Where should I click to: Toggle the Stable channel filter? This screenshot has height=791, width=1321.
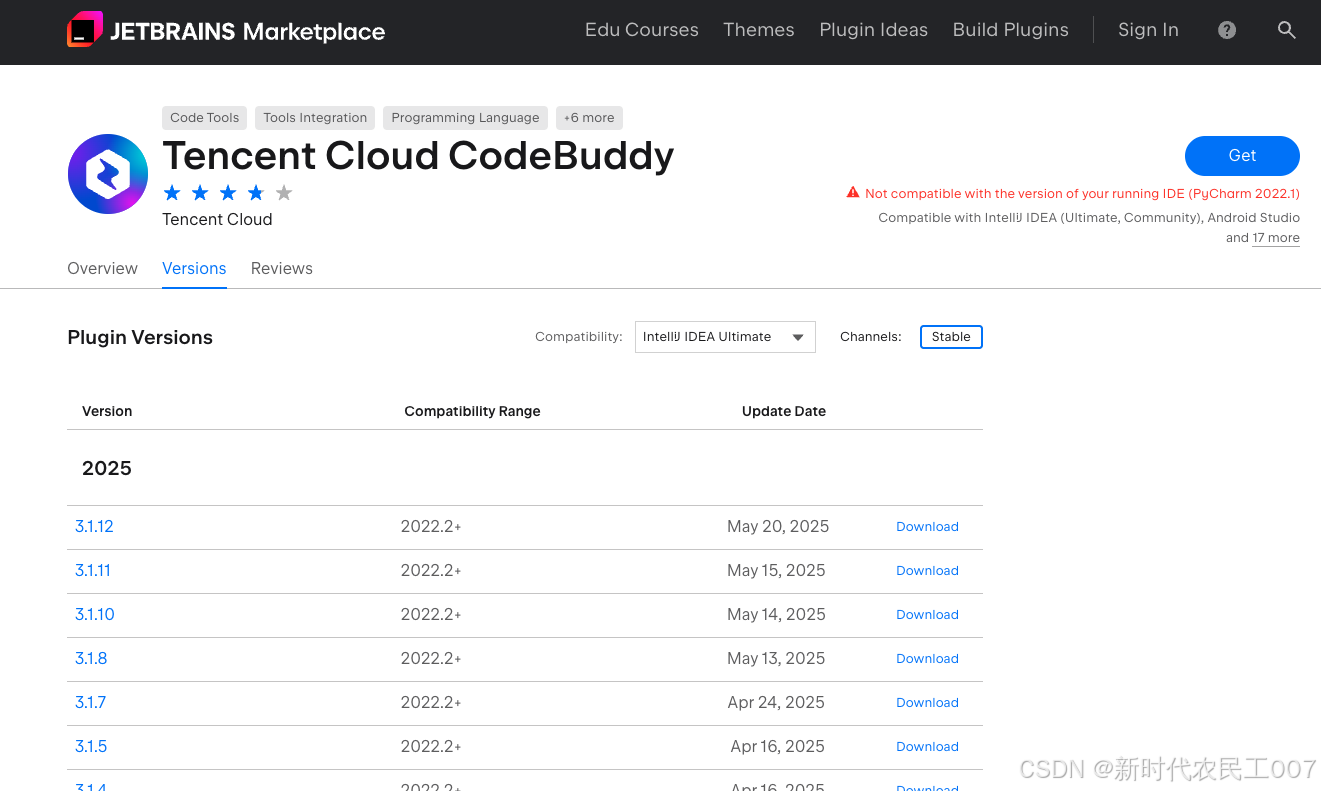(951, 337)
